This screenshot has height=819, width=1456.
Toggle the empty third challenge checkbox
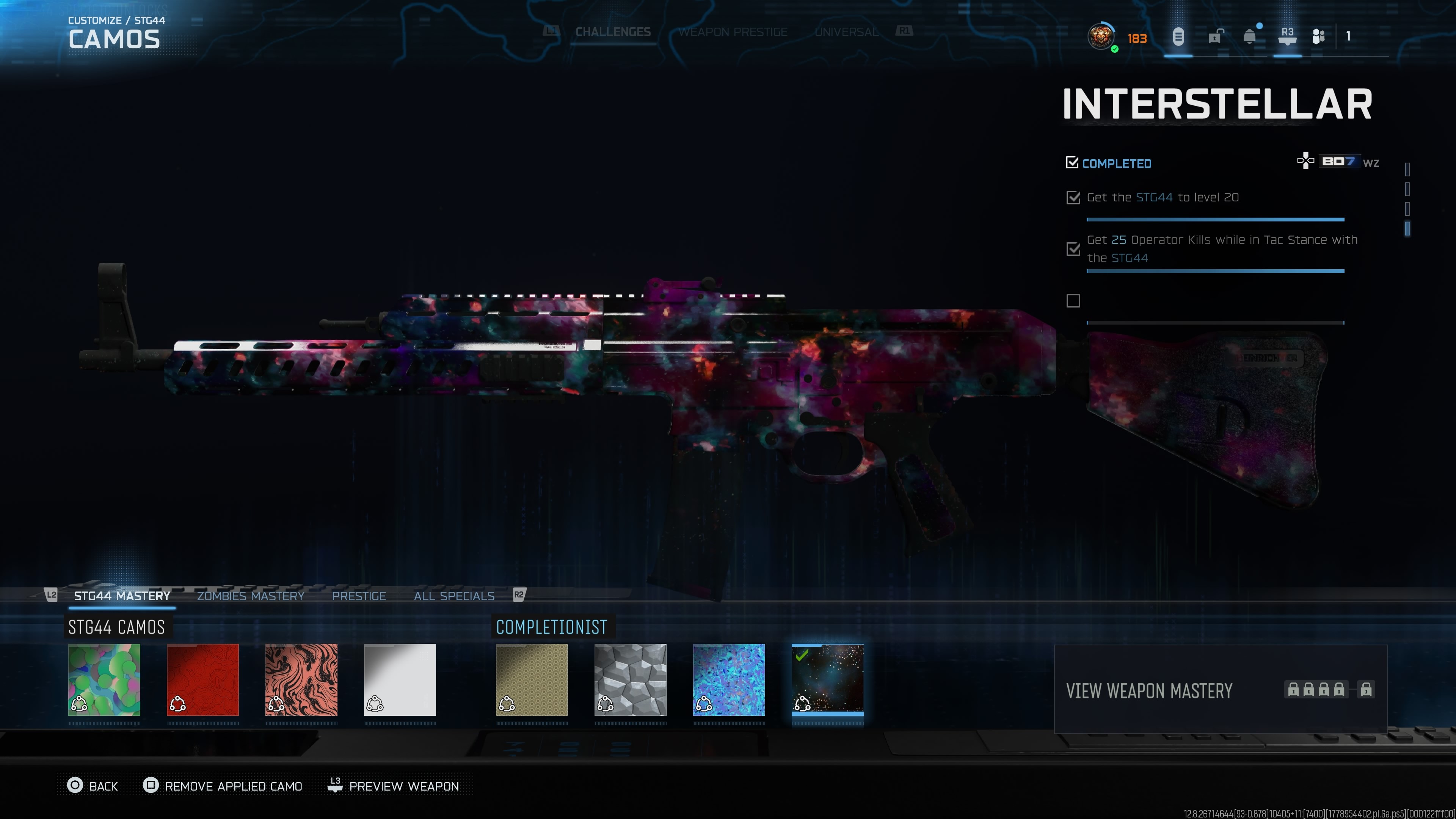point(1073,301)
